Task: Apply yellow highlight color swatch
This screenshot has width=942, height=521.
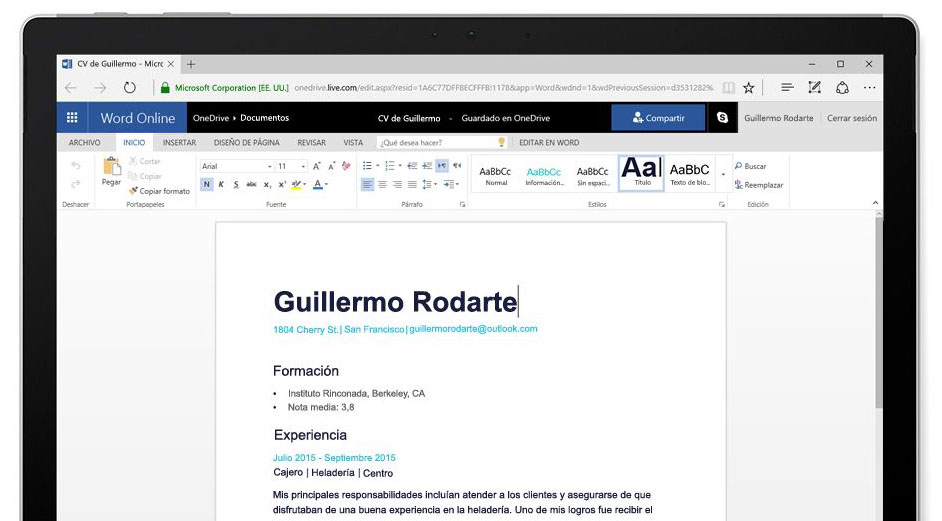Action: 296,184
